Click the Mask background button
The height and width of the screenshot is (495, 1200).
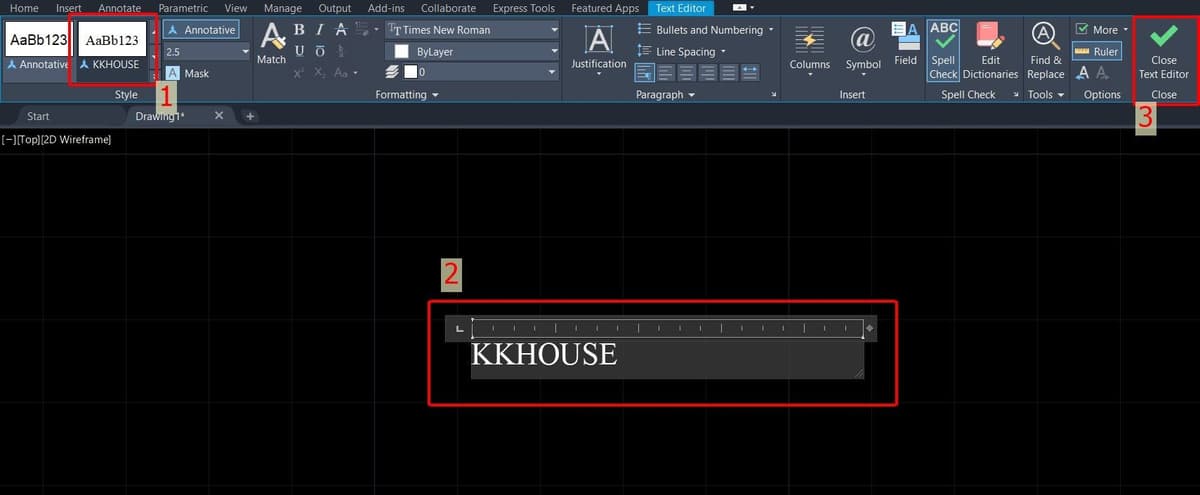coord(188,73)
